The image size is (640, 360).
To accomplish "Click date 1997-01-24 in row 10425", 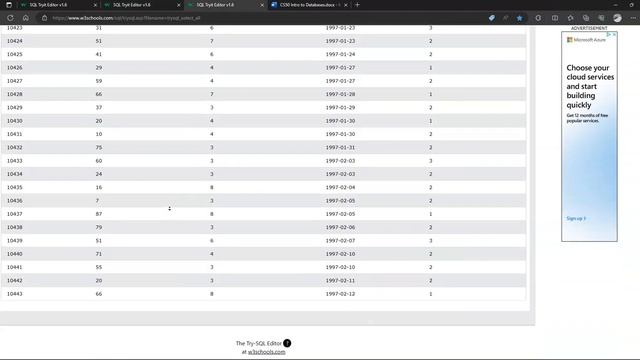I will click(340, 54).
